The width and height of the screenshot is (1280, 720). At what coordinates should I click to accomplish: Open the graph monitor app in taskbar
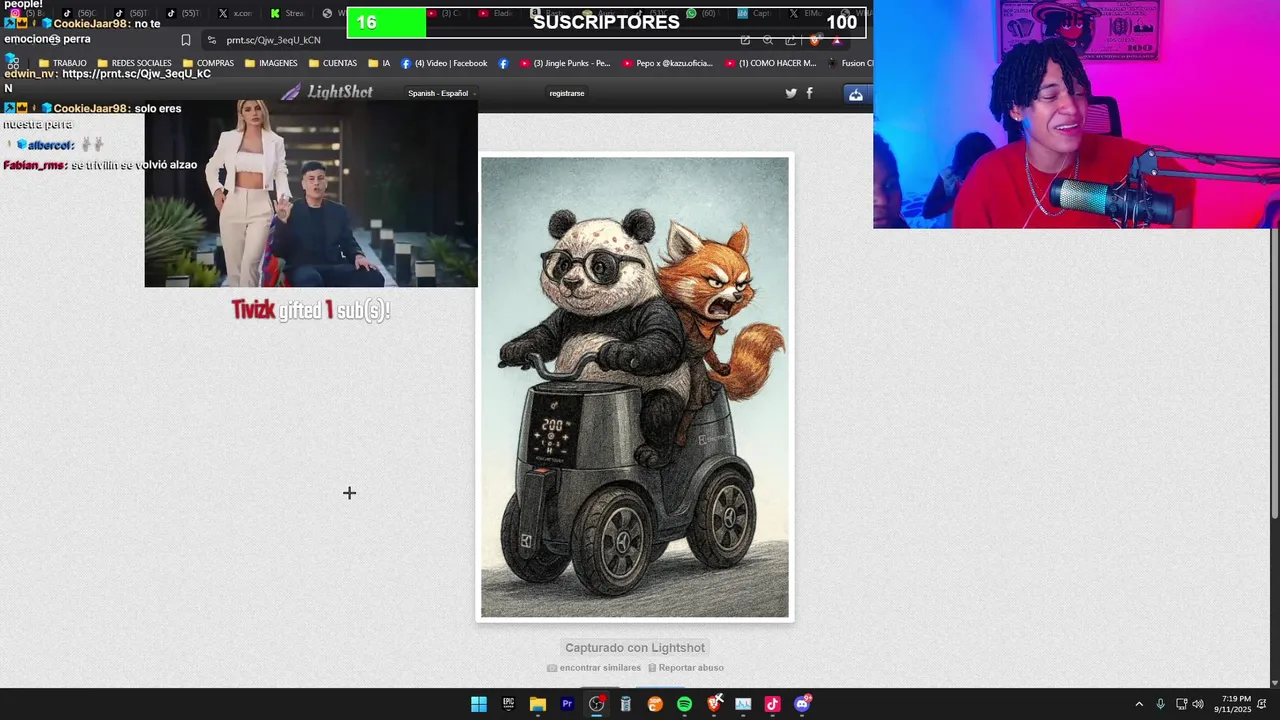pos(743,704)
